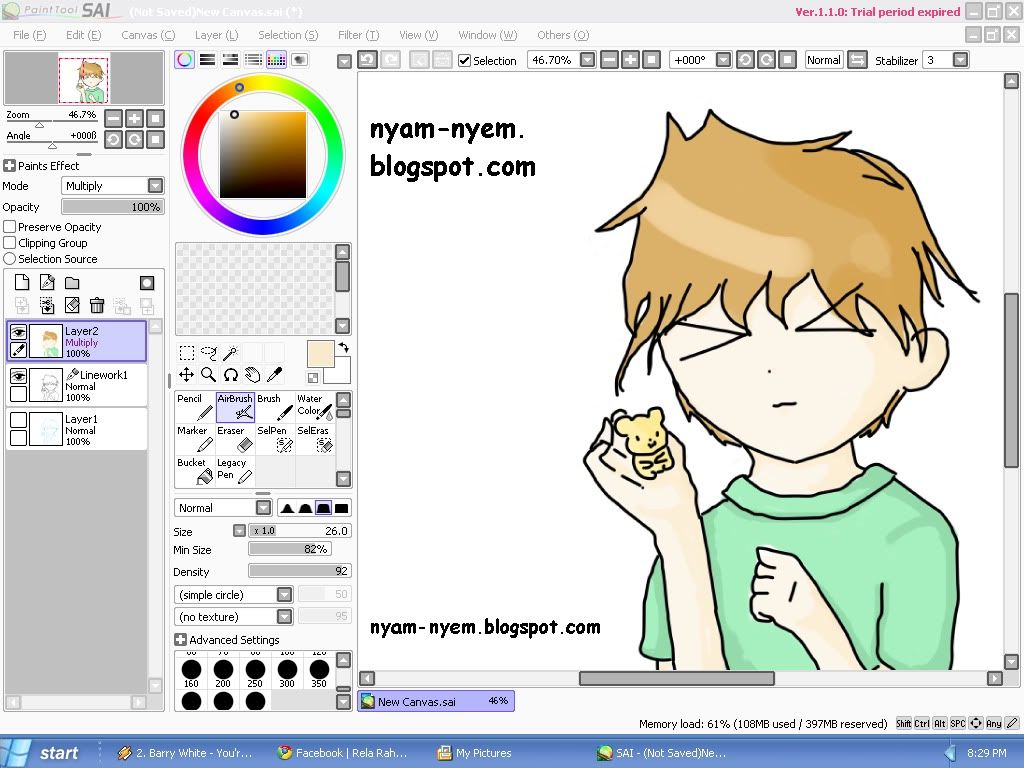This screenshot has height=768, width=1024.
Task: Open the (simple circle) brush shape dropdown
Action: click(x=284, y=594)
